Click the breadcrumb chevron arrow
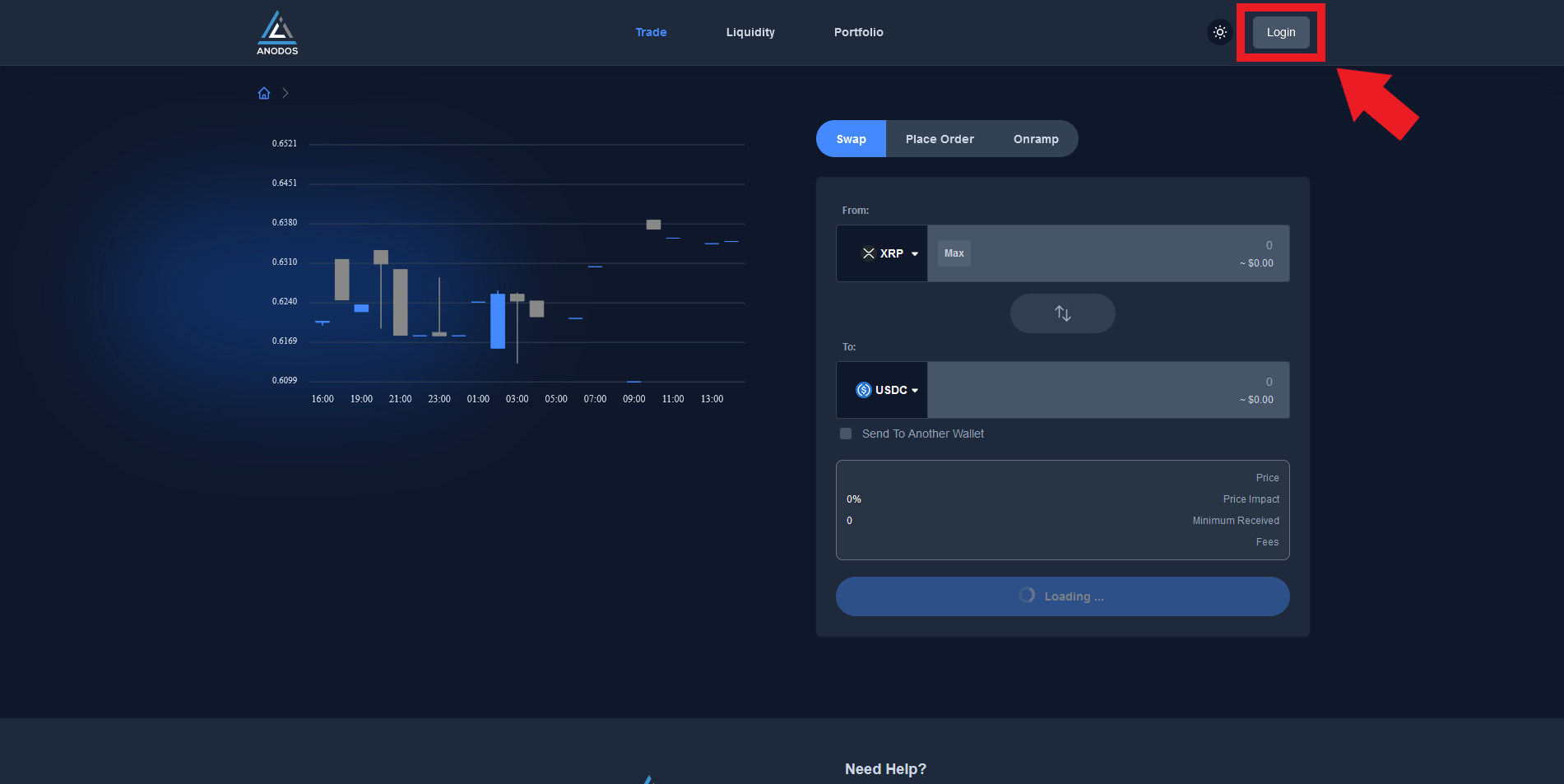This screenshot has height=784, width=1564. pos(285,93)
